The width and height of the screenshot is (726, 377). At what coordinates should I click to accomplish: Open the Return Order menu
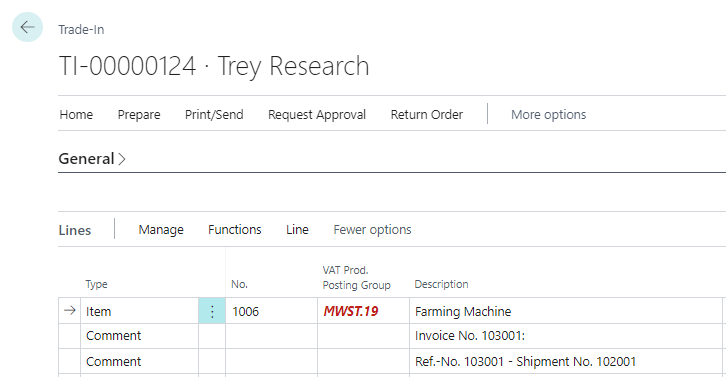426,114
